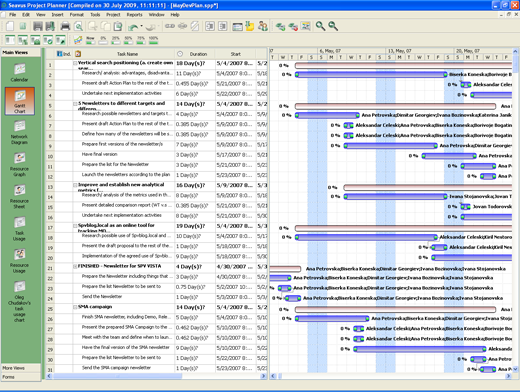Click the More Views panel button

pyautogui.click(x=21, y=368)
